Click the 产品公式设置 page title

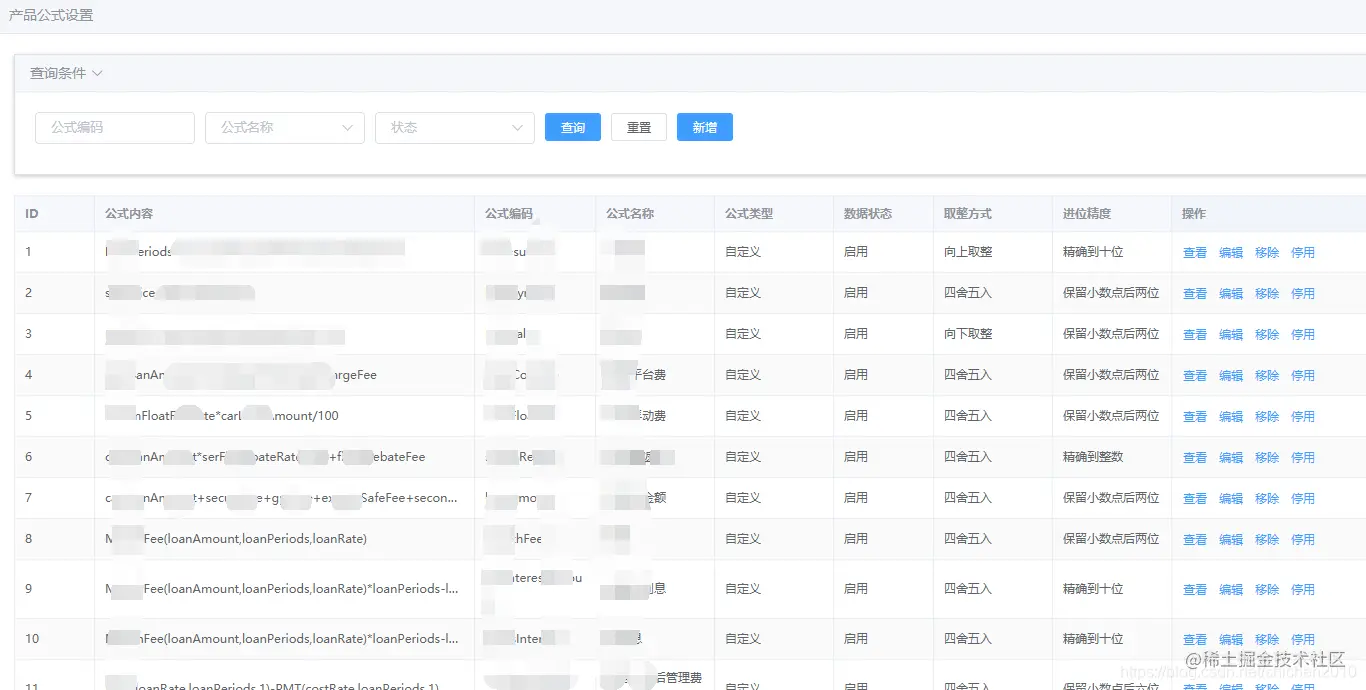click(x=51, y=16)
